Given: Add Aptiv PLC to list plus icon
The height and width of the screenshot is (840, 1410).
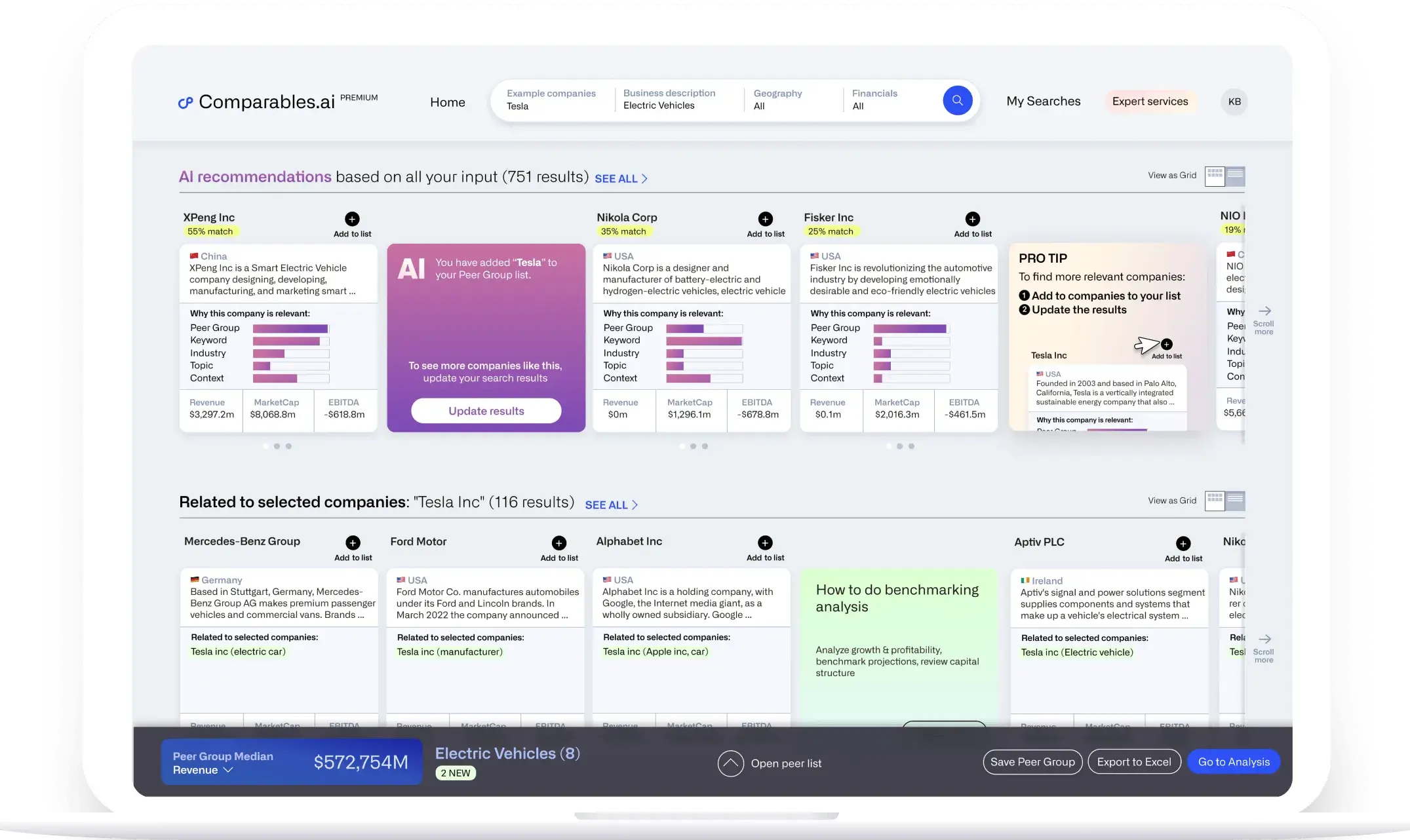Looking at the screenshot, I should pyautogui.click(x=1183, y=543).
